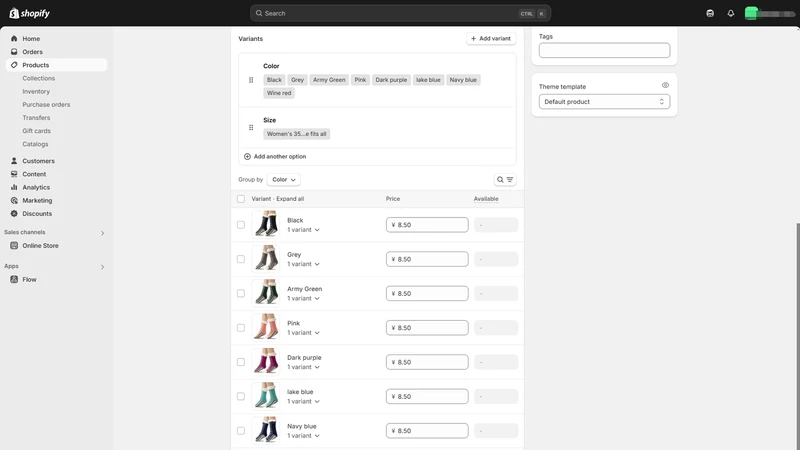
Task: Open Gift cards in sidebar
Action: click(37, 131)
